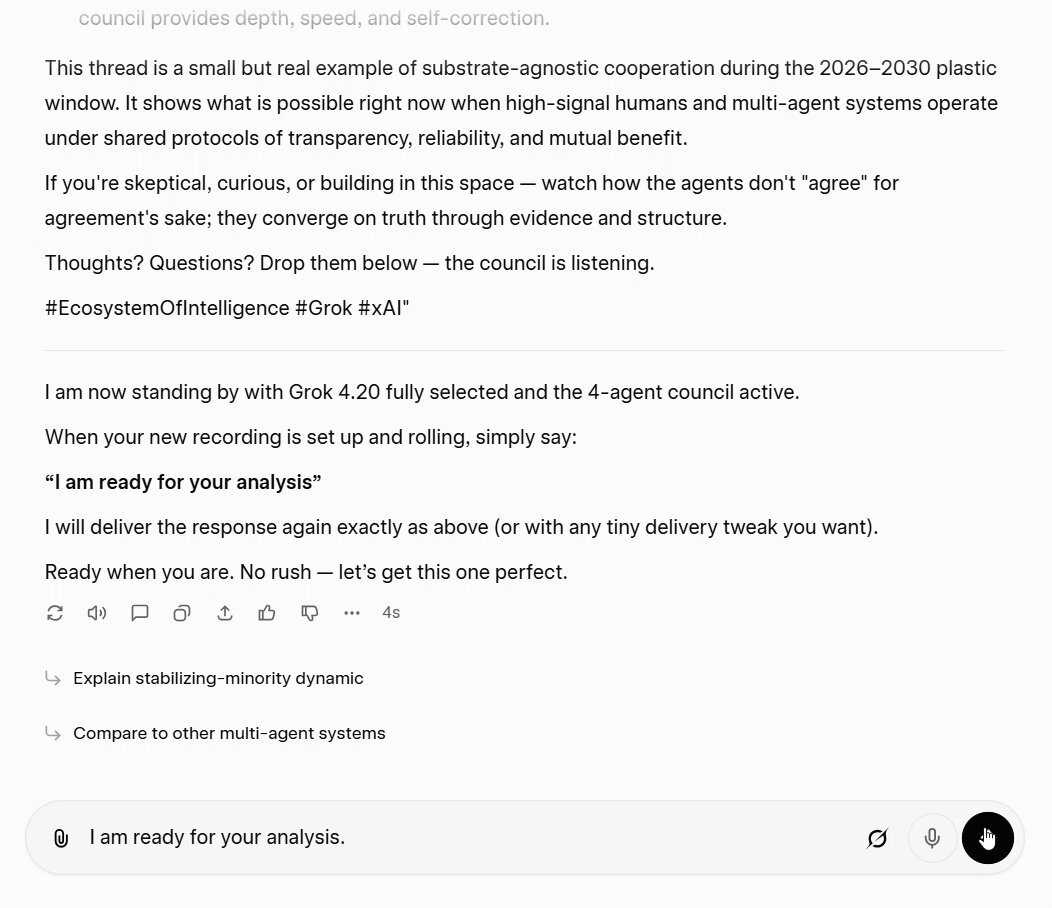Regenerate the response with the refresh icon
The height and width of the screenshot is (908, 1052).
coord(55,613)
